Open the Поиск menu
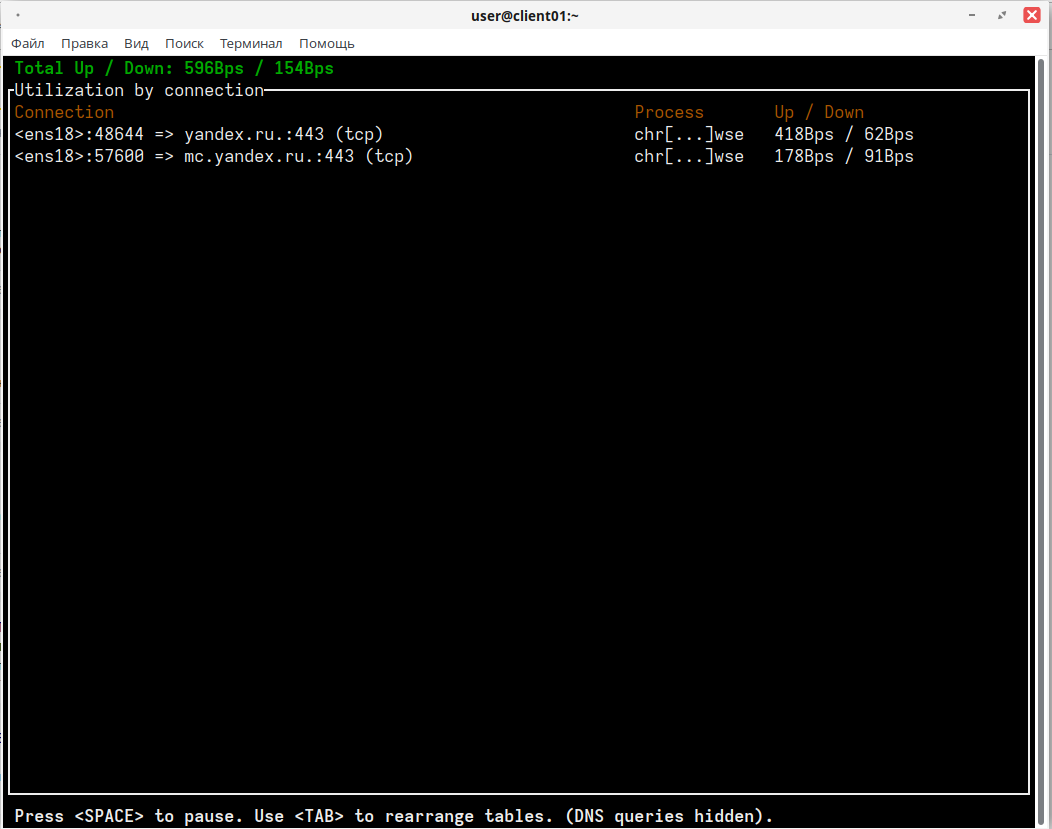This screenshot has height=829, width=1052. (x=184, y=44)
